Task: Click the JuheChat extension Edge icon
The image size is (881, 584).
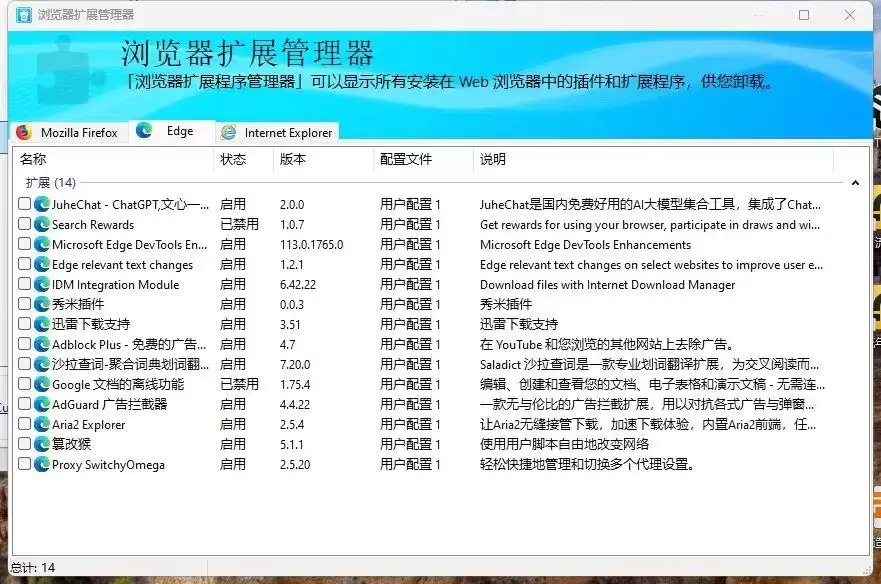Action: 42,204
